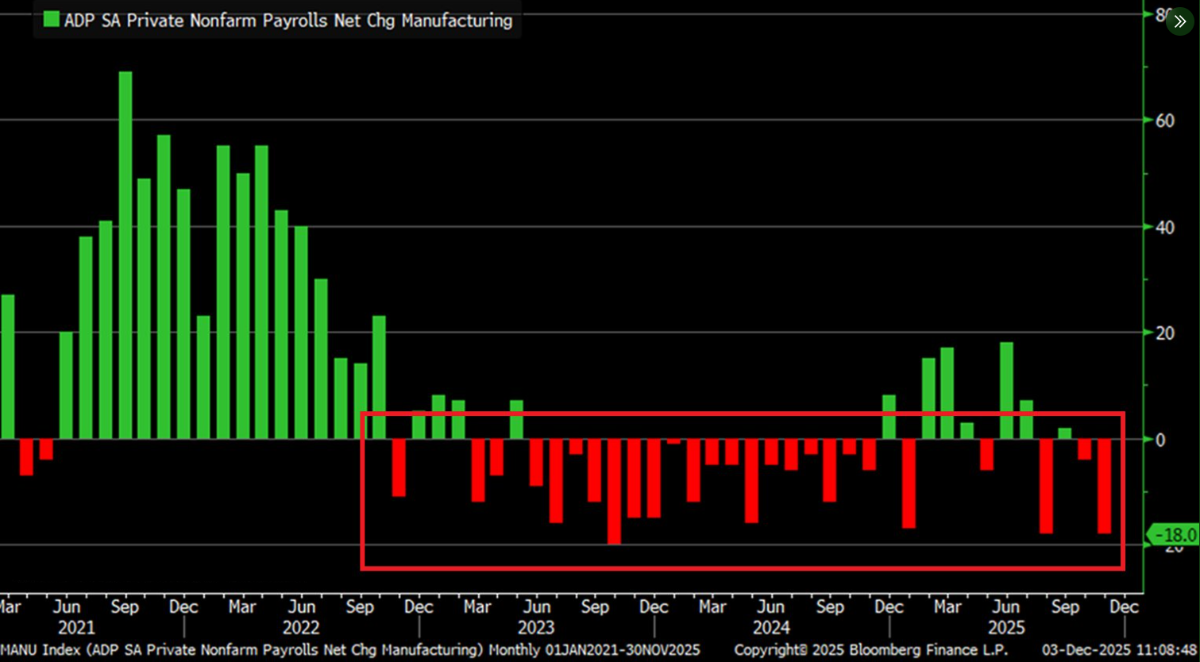Screen dimensions: 1200x662
Task: Click the double-chevron expand icon in top corner
Action: [1180, 20]
